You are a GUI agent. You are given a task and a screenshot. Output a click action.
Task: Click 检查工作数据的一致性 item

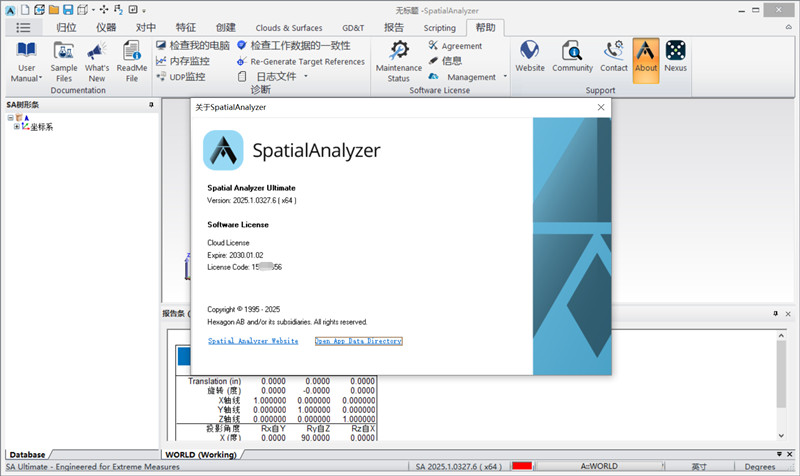click(294, 45)
